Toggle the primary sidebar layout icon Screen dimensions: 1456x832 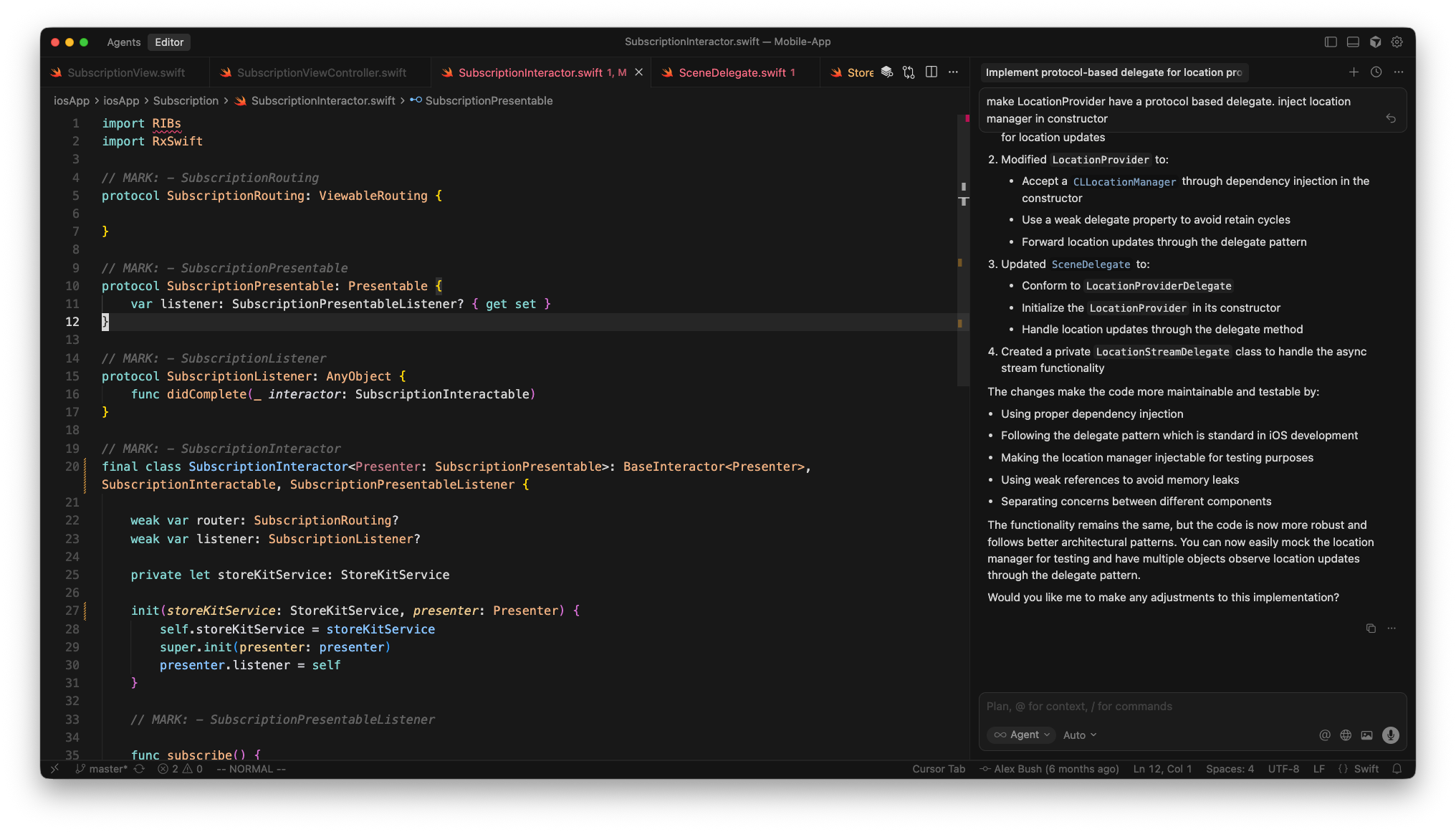(1331, 42)
